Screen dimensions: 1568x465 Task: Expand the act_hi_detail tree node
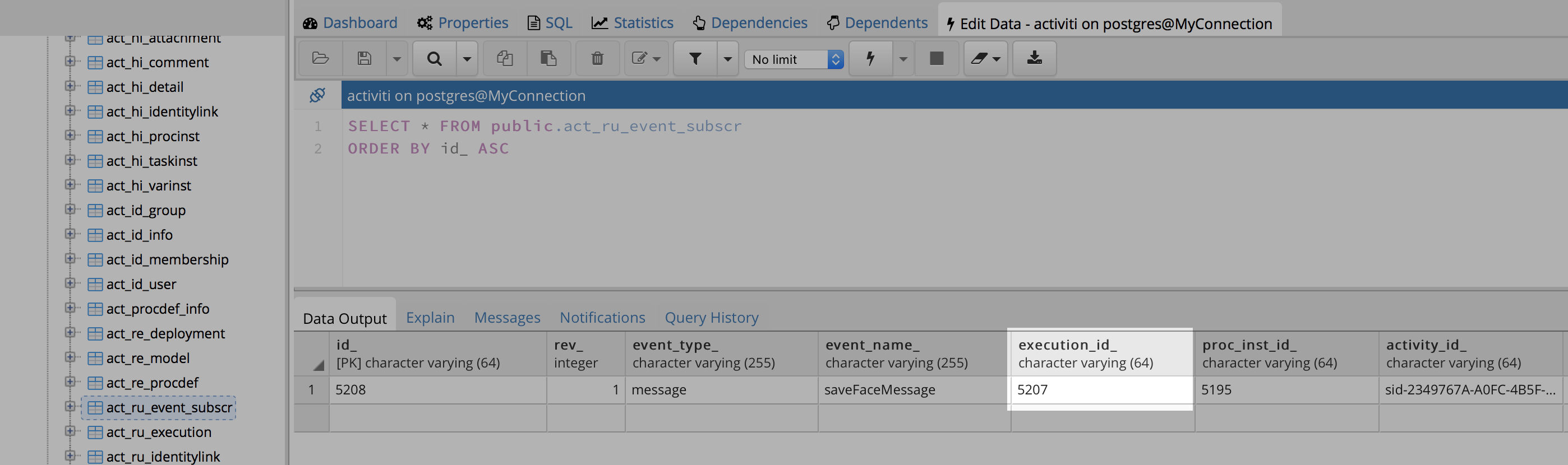70,86
